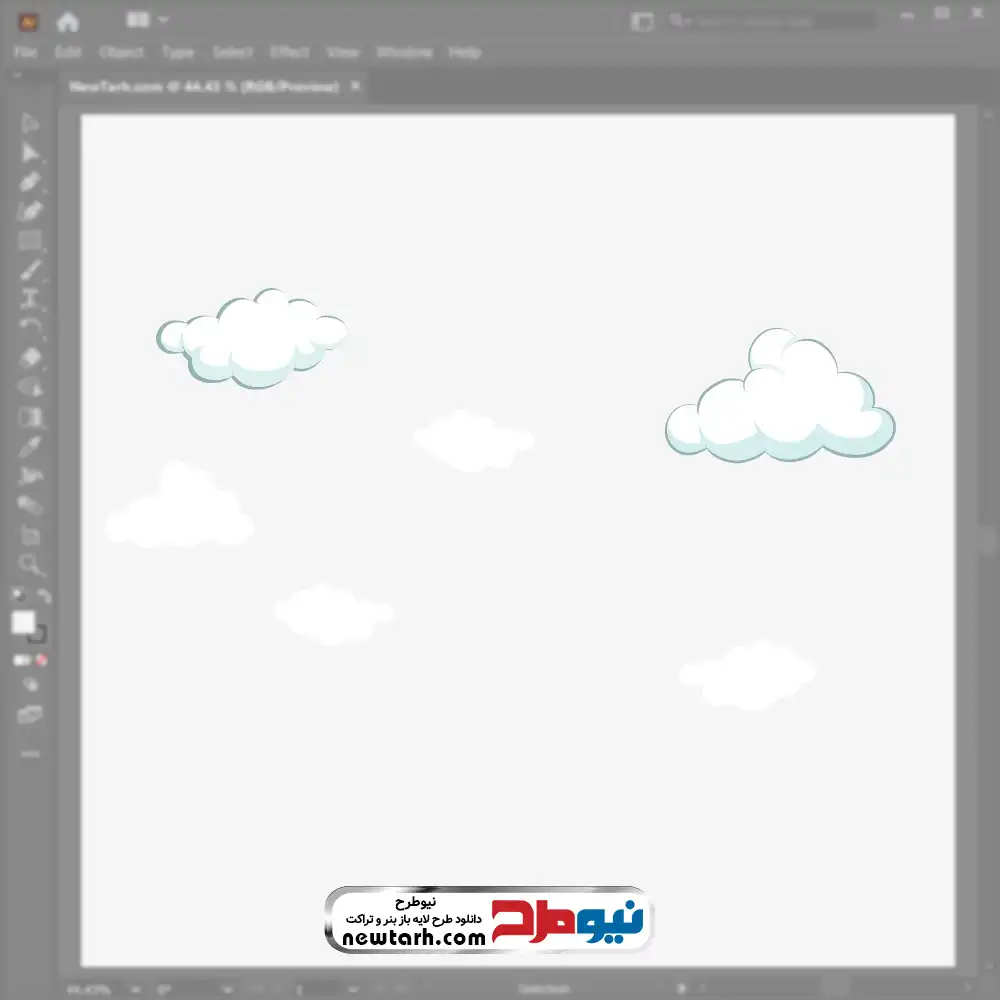Open the Effect menu
The image size is (1000, 1000).
pos(289,52)
